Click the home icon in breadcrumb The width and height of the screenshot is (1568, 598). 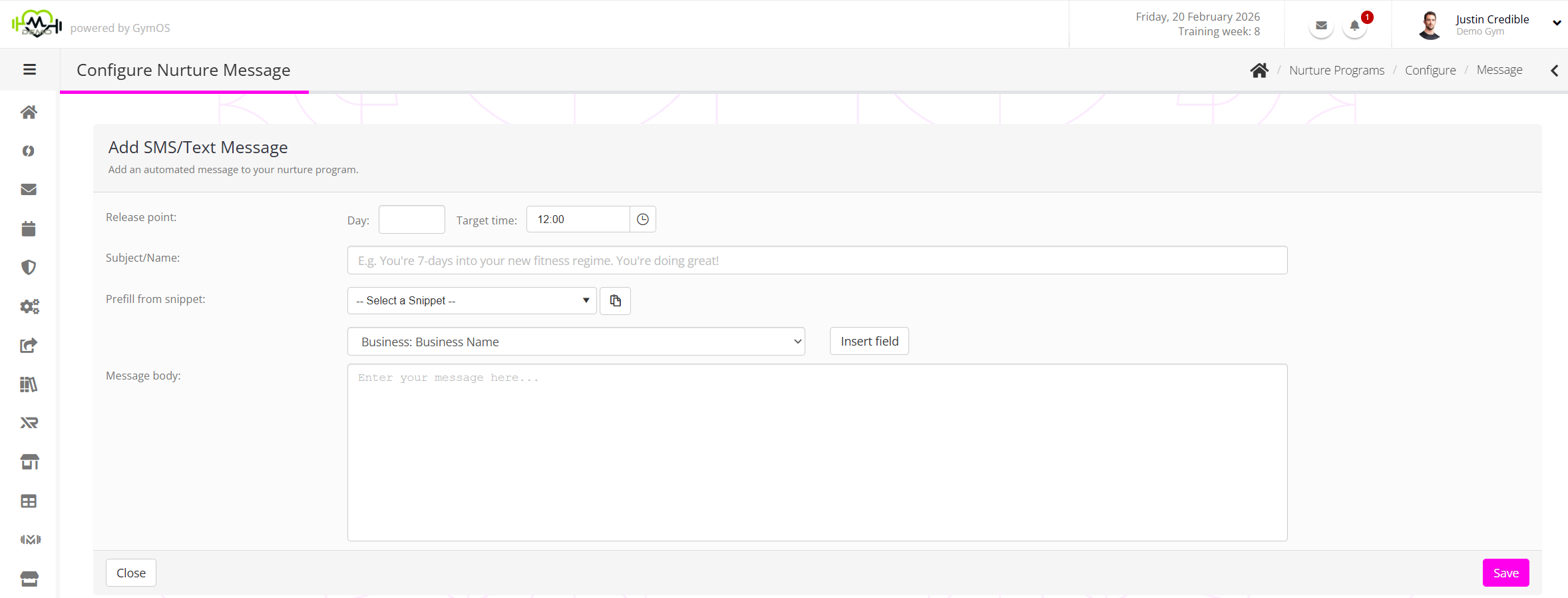[1259, 71]
